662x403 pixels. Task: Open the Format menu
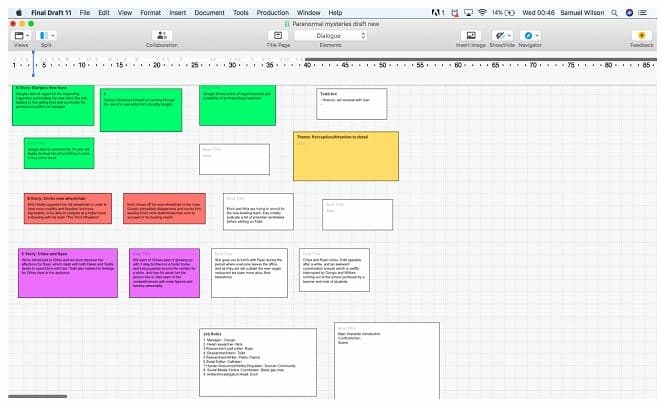pos(150,12)
